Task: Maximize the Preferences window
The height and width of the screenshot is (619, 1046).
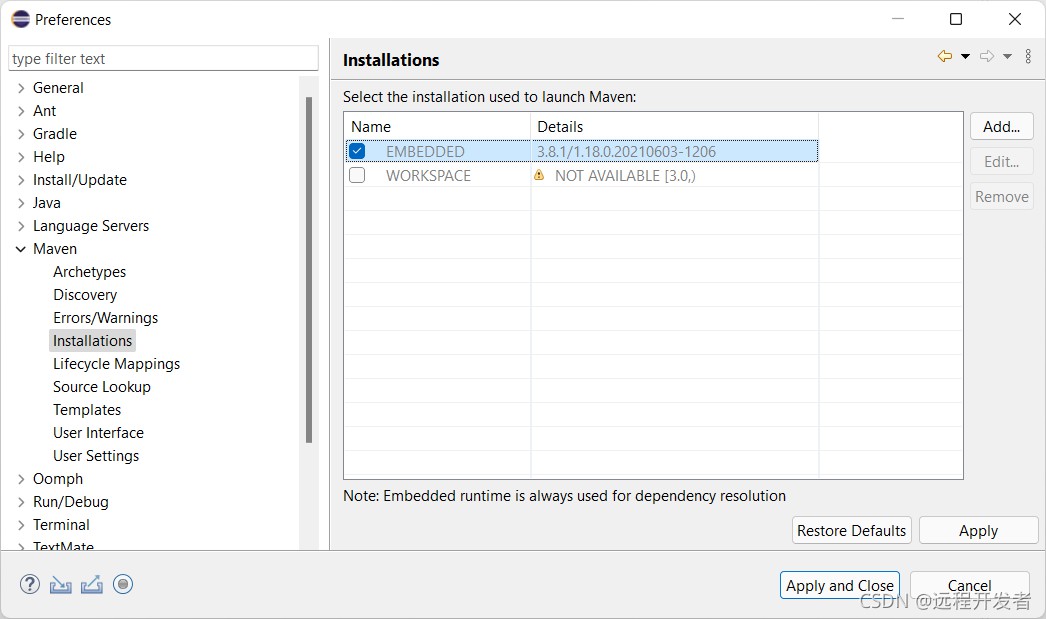Action: [x=956, y=19]
